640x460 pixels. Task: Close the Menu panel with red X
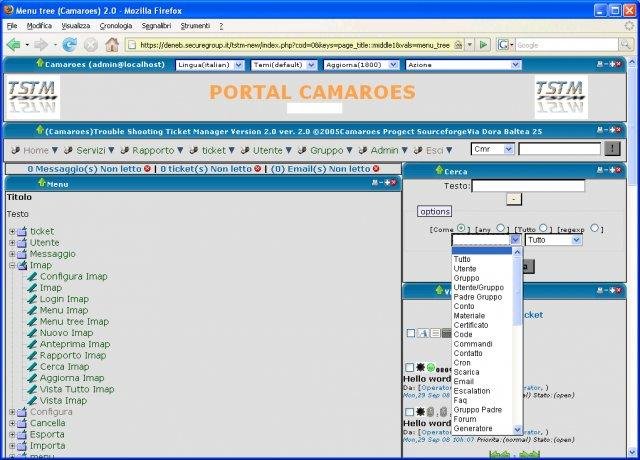(x=393, y=183)
